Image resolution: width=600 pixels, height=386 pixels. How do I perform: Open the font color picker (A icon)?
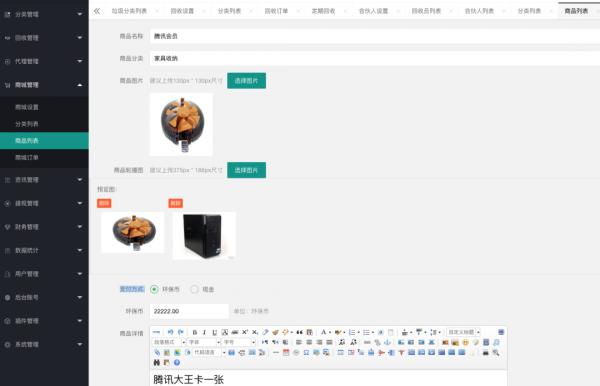323,332
